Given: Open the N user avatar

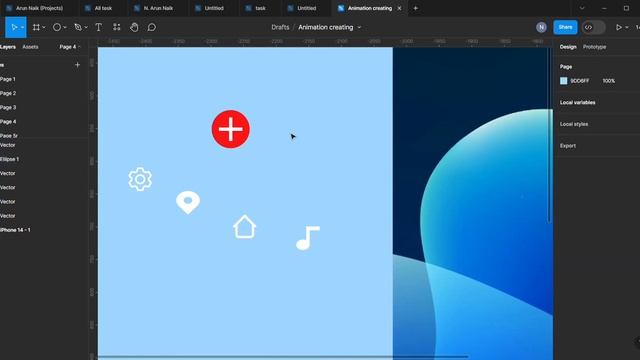Looking at the screenshot, I should (x=541, y=27).
